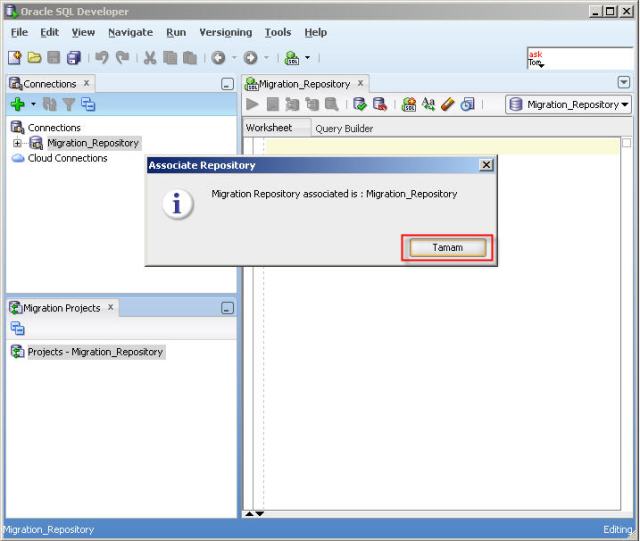
Task: Open the Edit menu
Action: pos(49,32)
